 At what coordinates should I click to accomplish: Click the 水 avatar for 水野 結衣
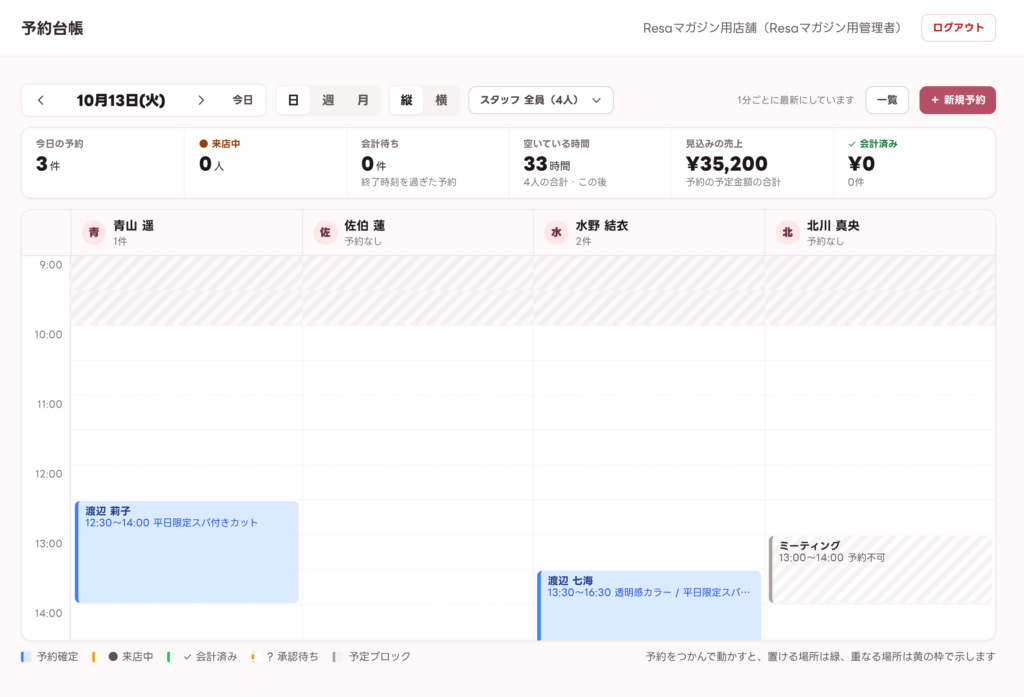point(556,233)
